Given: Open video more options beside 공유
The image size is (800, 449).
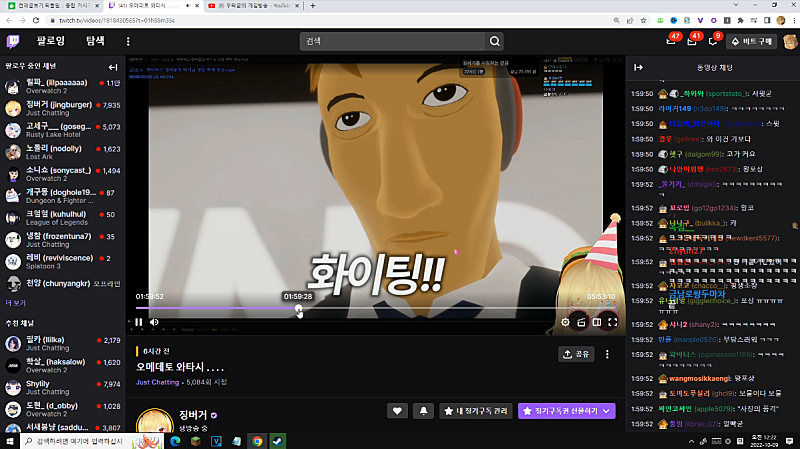Looking at the screenshot, I should click(607, 354).
